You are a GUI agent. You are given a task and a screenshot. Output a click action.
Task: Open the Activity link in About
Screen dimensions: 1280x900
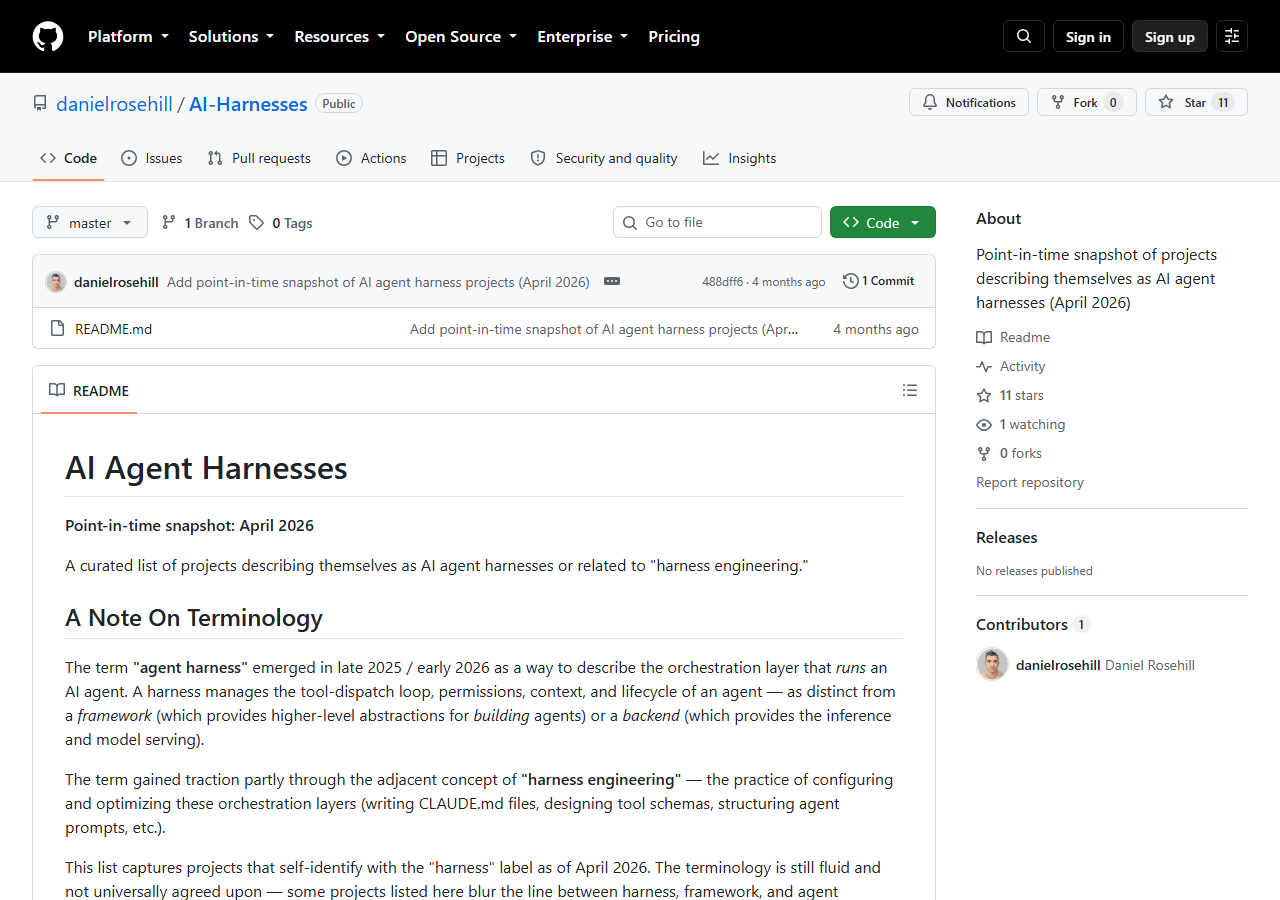click(1011, 366)
